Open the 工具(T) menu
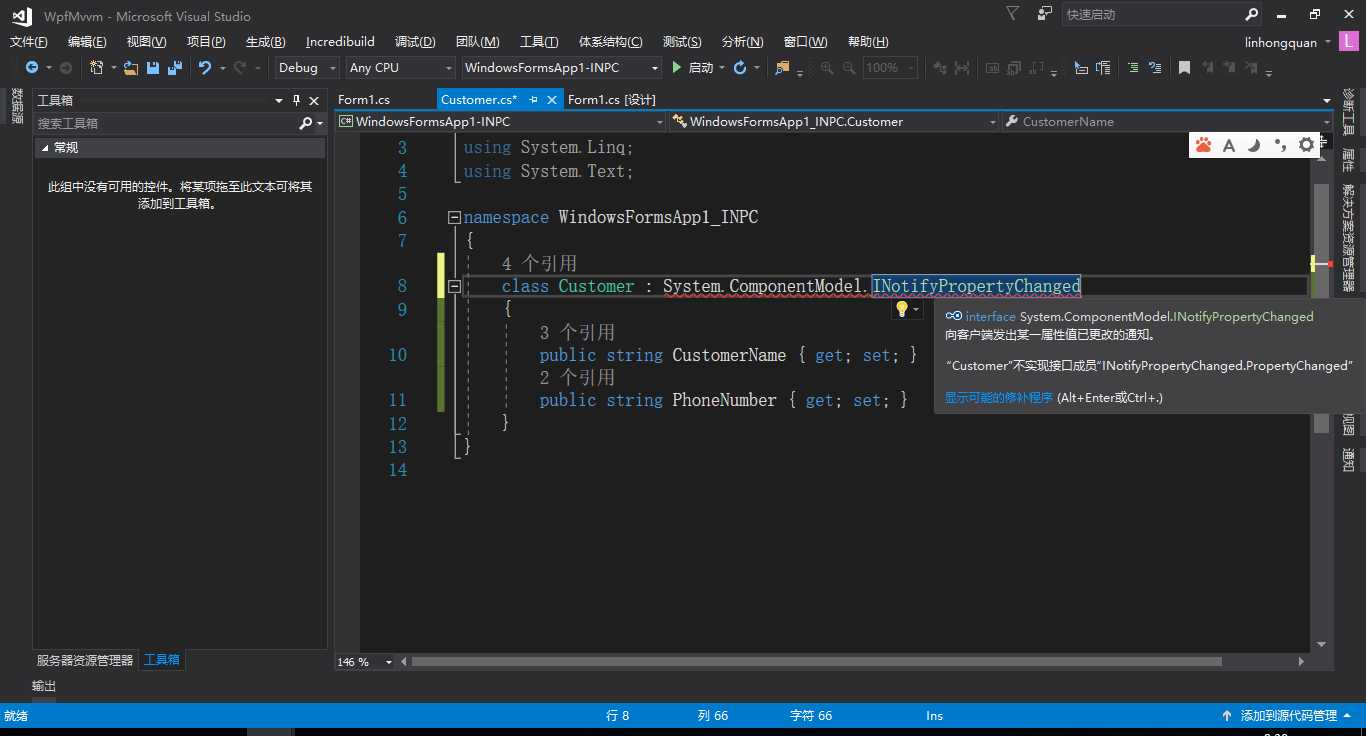Screen dimensions: 1366x736 (x=539, y=41)
